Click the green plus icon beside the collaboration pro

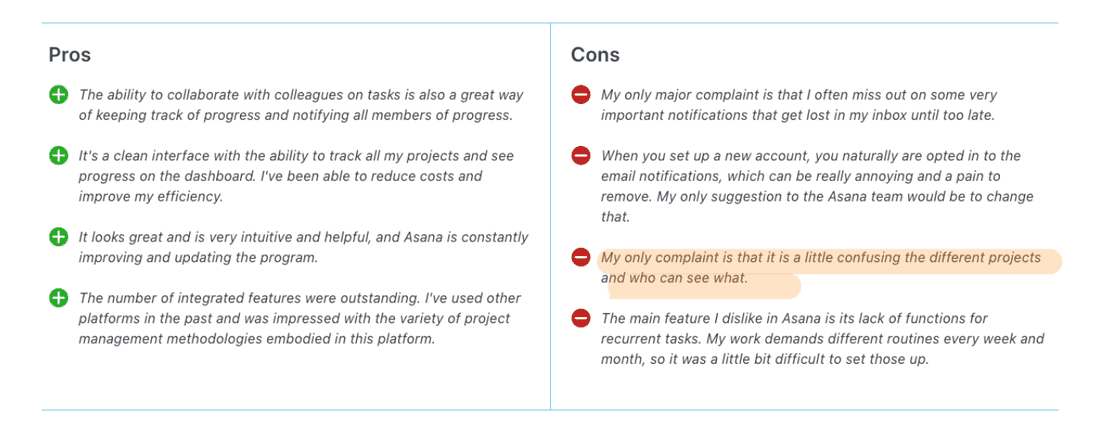(x=58, y=95)
